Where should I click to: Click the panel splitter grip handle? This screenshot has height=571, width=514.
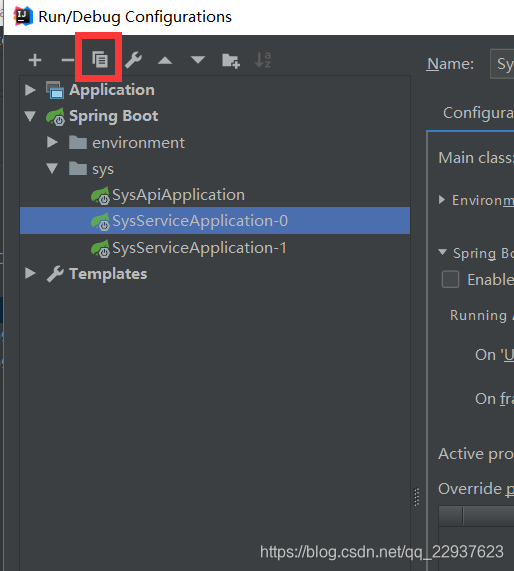pyautogui.click(x=417, y=497)
